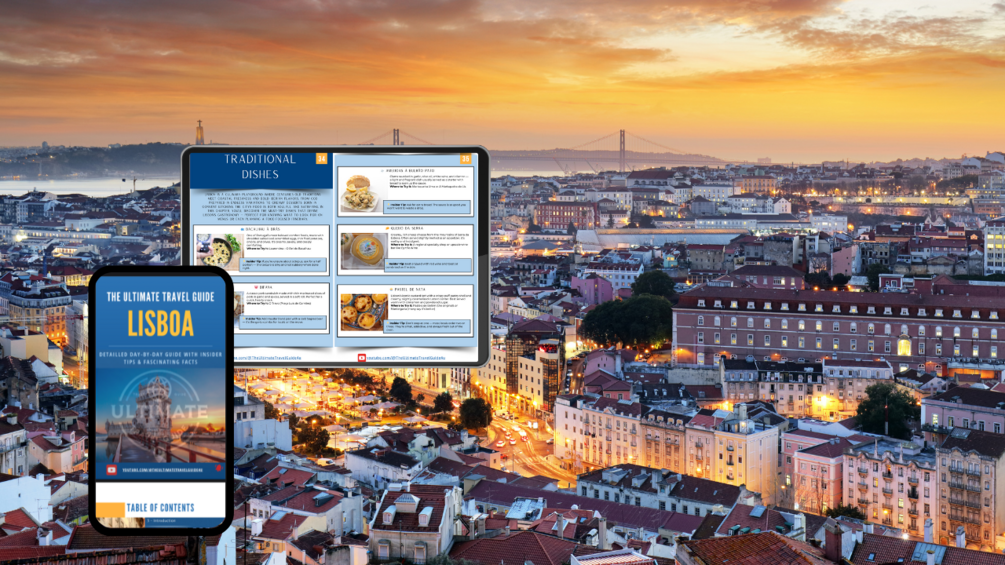The image size is (1005, 565).
Task: Open the YouTube channel link on phone cover
Action: tap(163, 470)
